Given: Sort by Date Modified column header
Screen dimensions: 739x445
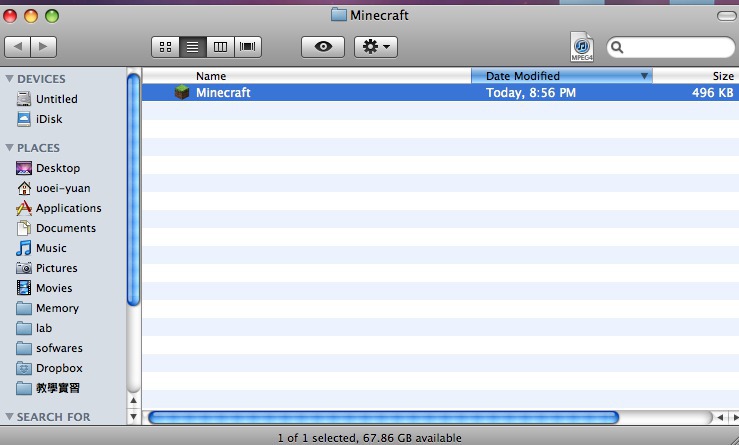Looking at the screenshot, I should (562, 76).
